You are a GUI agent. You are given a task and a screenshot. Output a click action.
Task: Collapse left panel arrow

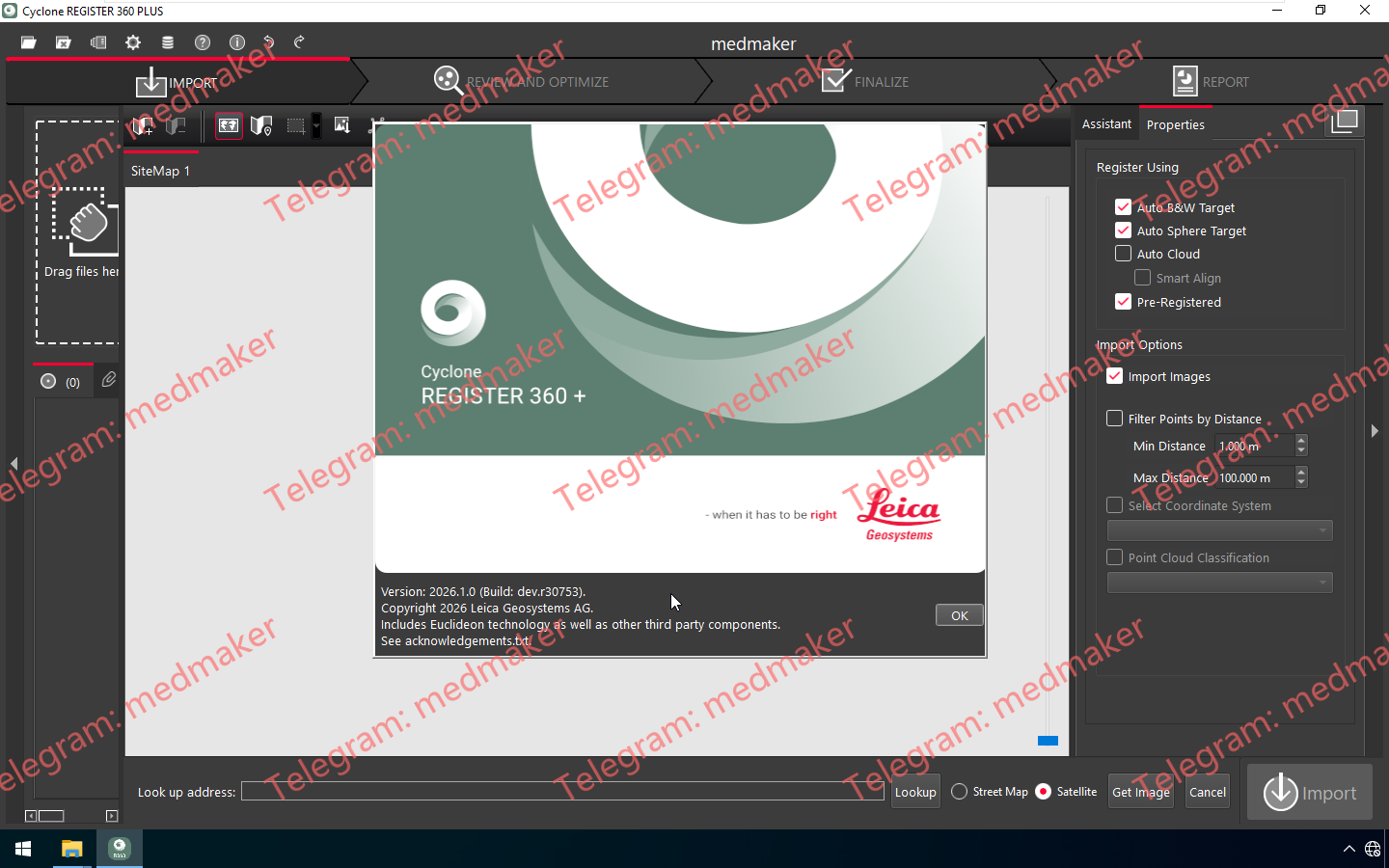tap(14, 464)
